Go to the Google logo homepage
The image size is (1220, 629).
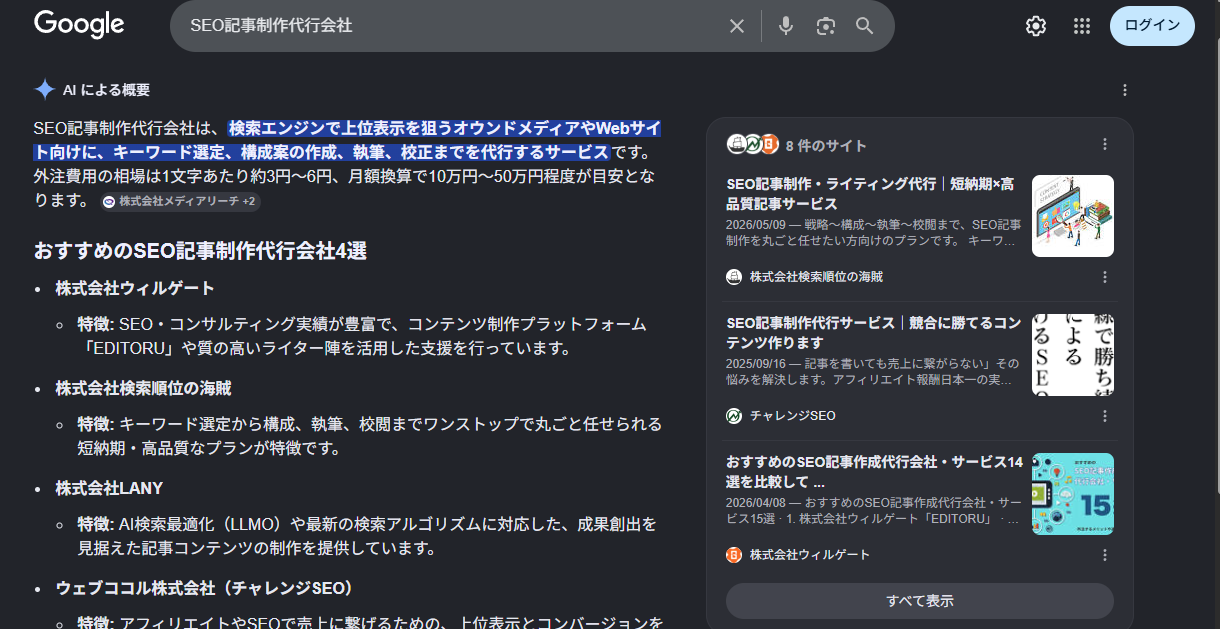click(79, 25)
